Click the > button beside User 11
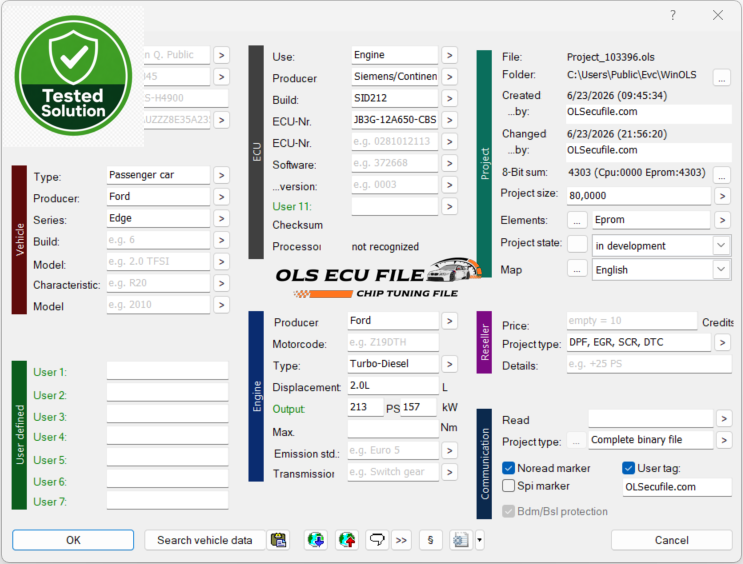 (449, 207)
